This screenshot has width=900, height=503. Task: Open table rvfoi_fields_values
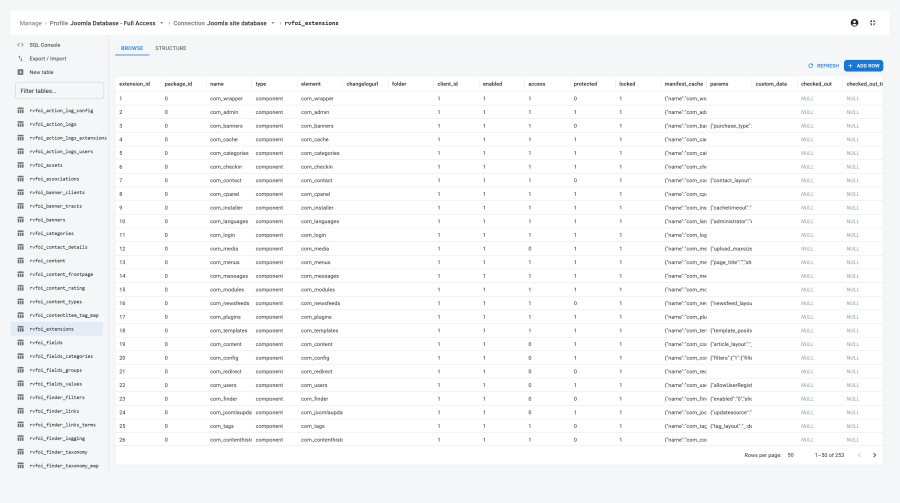[x=57, y=384]
